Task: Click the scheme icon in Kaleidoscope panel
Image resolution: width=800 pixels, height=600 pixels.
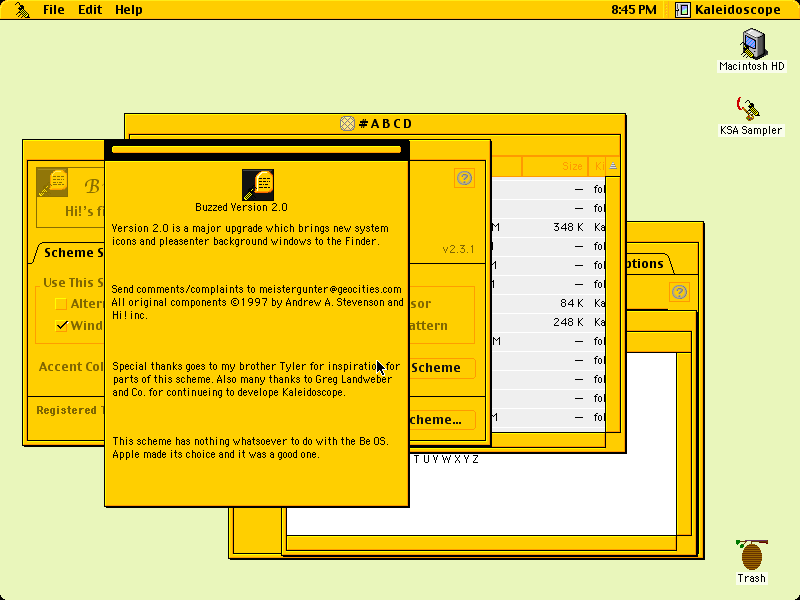Action: click(53, 183)
